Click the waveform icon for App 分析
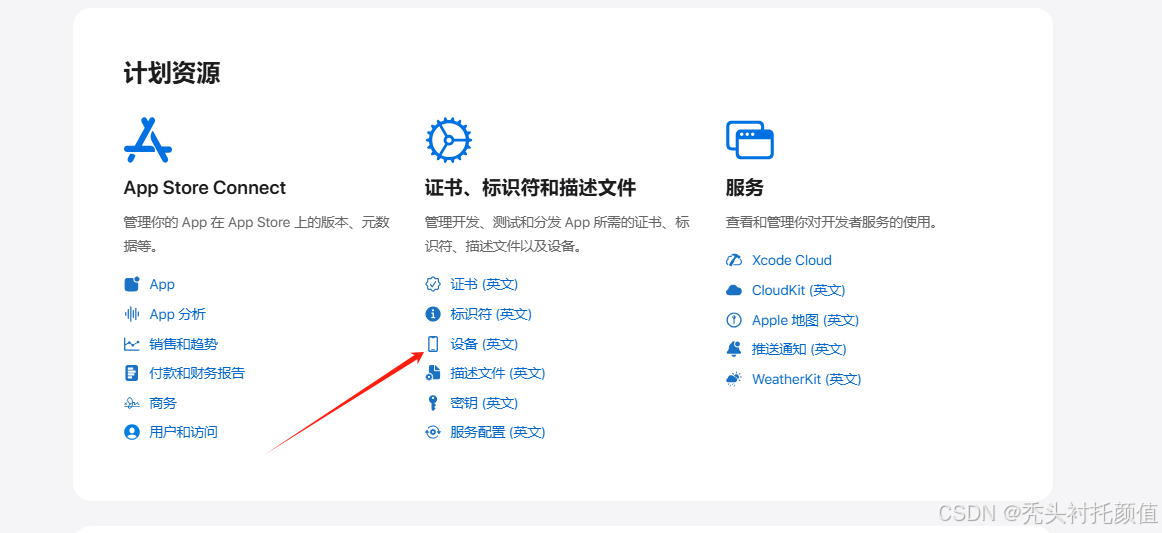Screen dimensions: 1162x533 132,314
